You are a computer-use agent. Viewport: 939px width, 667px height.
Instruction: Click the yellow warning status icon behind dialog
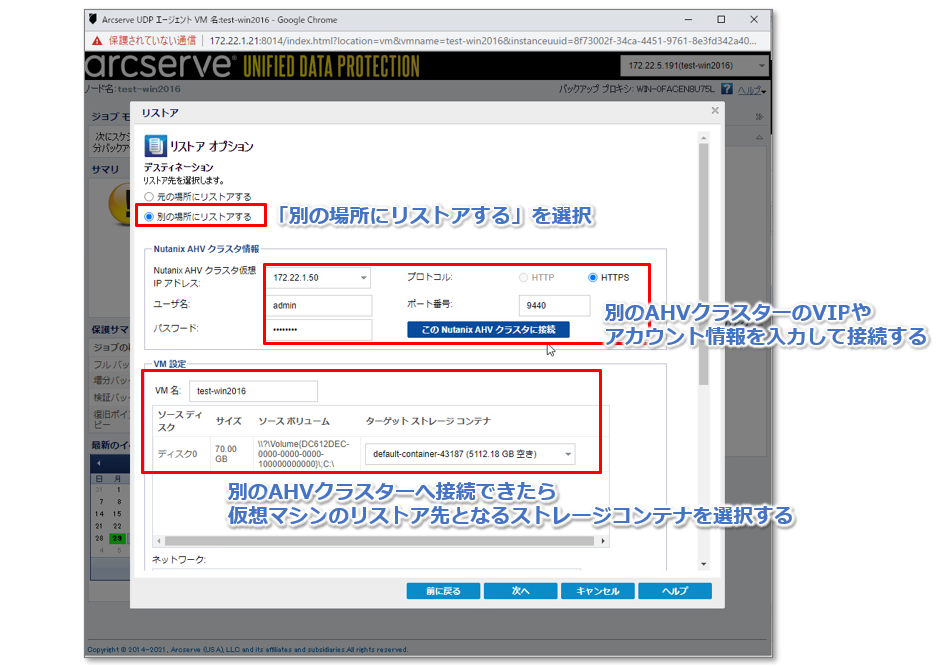(x=120, y=204)
